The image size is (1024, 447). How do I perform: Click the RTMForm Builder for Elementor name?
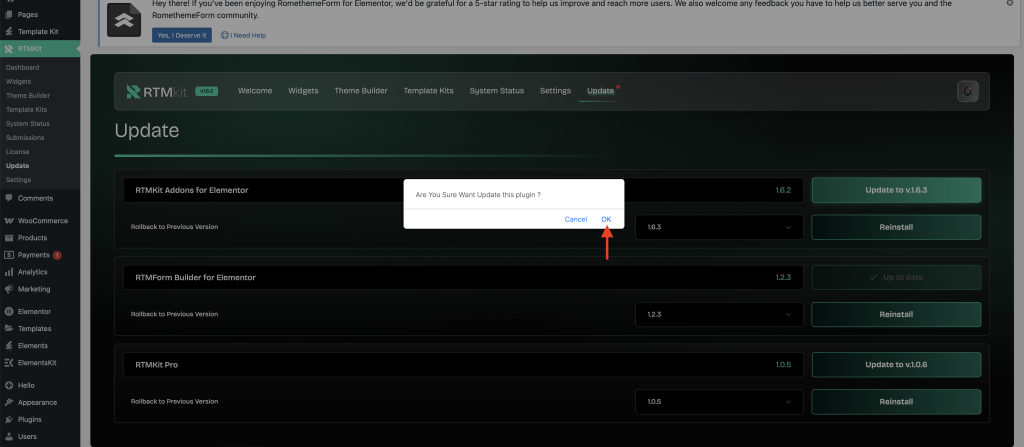(195, 278)
